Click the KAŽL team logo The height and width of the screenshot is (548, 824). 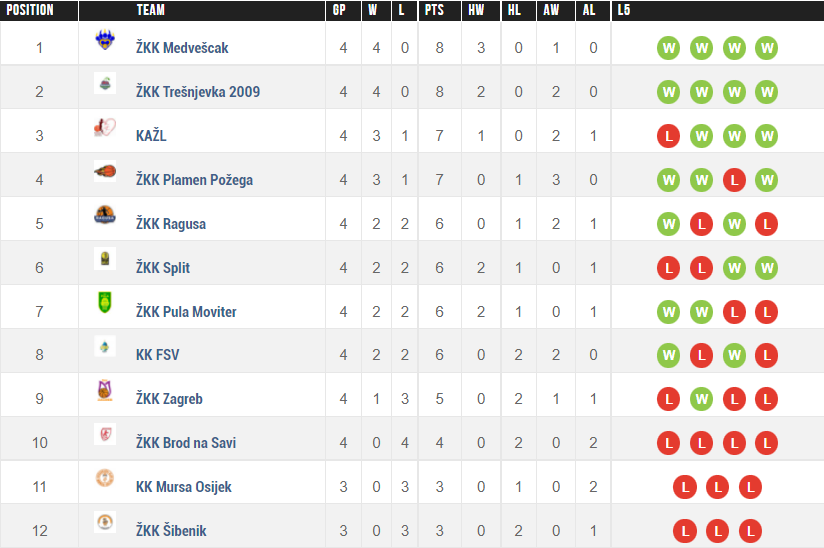point(105,128)
